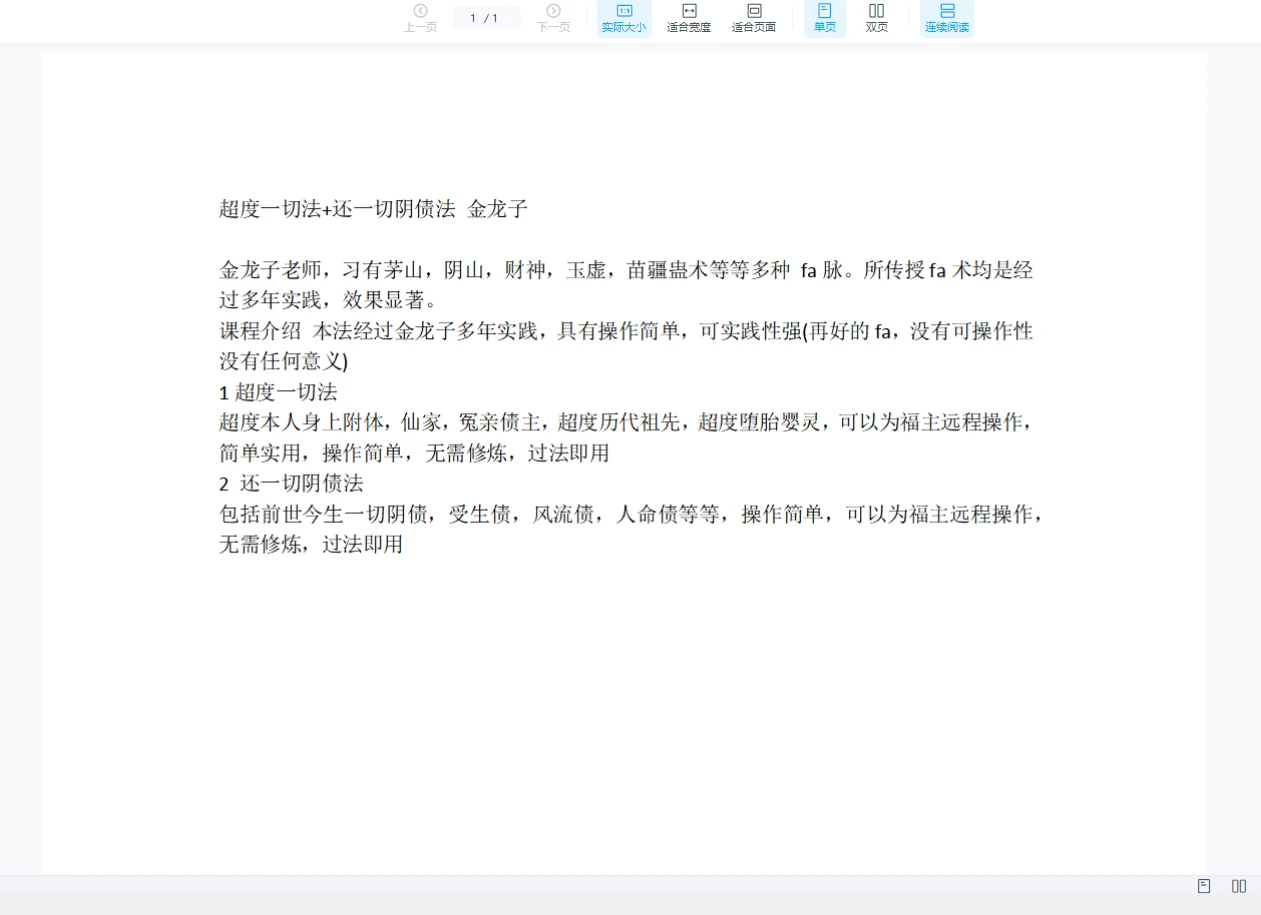Click single-page icon in bottom status bar
Screen dimensions: 1261x915
[1204, 886]
